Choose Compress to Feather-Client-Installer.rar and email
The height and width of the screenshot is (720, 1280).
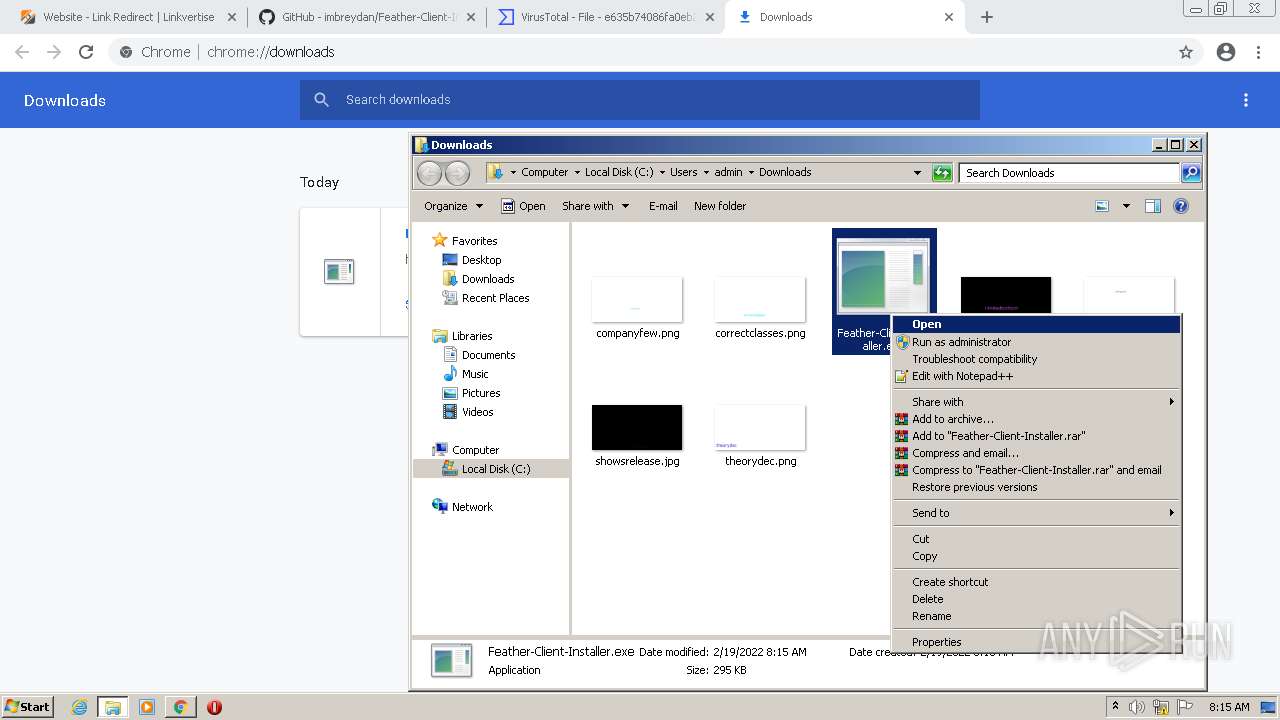tap(1036, 470)
